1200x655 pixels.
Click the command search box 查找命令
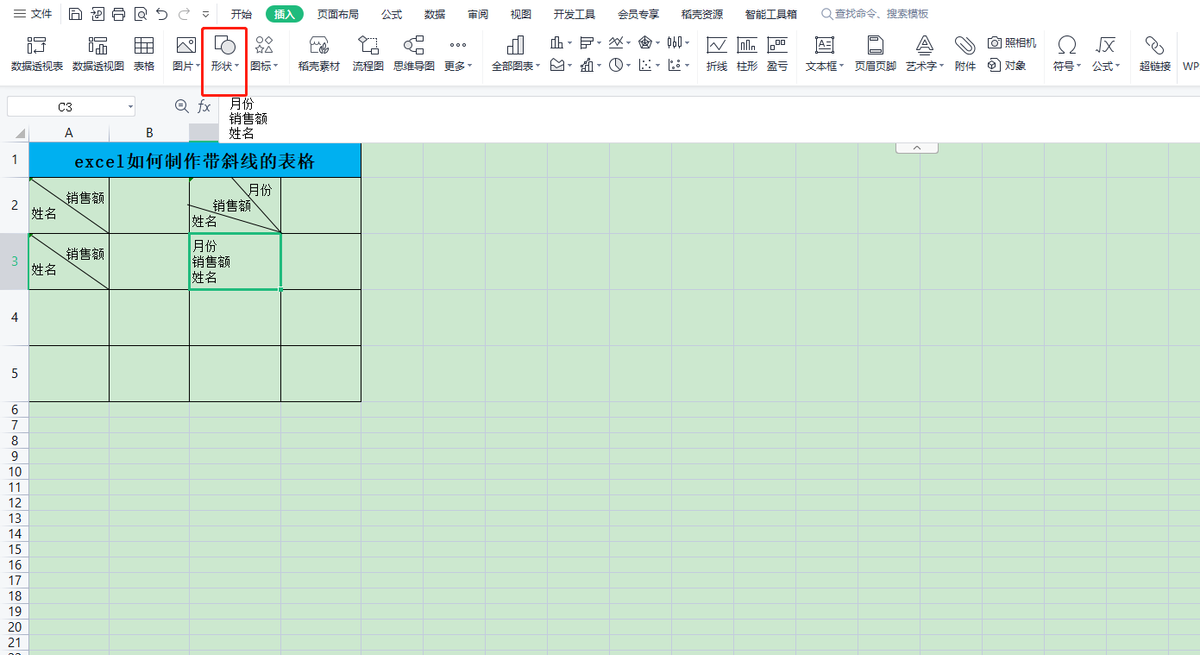875,14
